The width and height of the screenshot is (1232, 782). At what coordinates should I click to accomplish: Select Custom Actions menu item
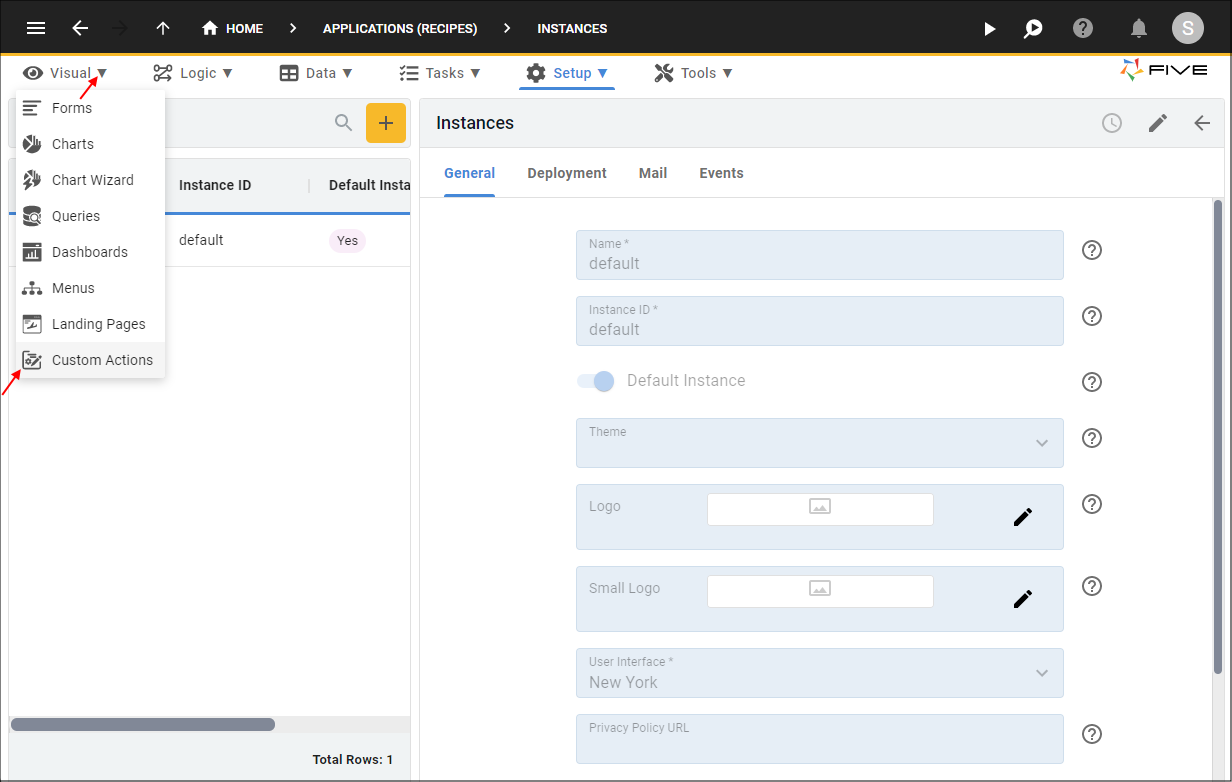tap(90, 360)
